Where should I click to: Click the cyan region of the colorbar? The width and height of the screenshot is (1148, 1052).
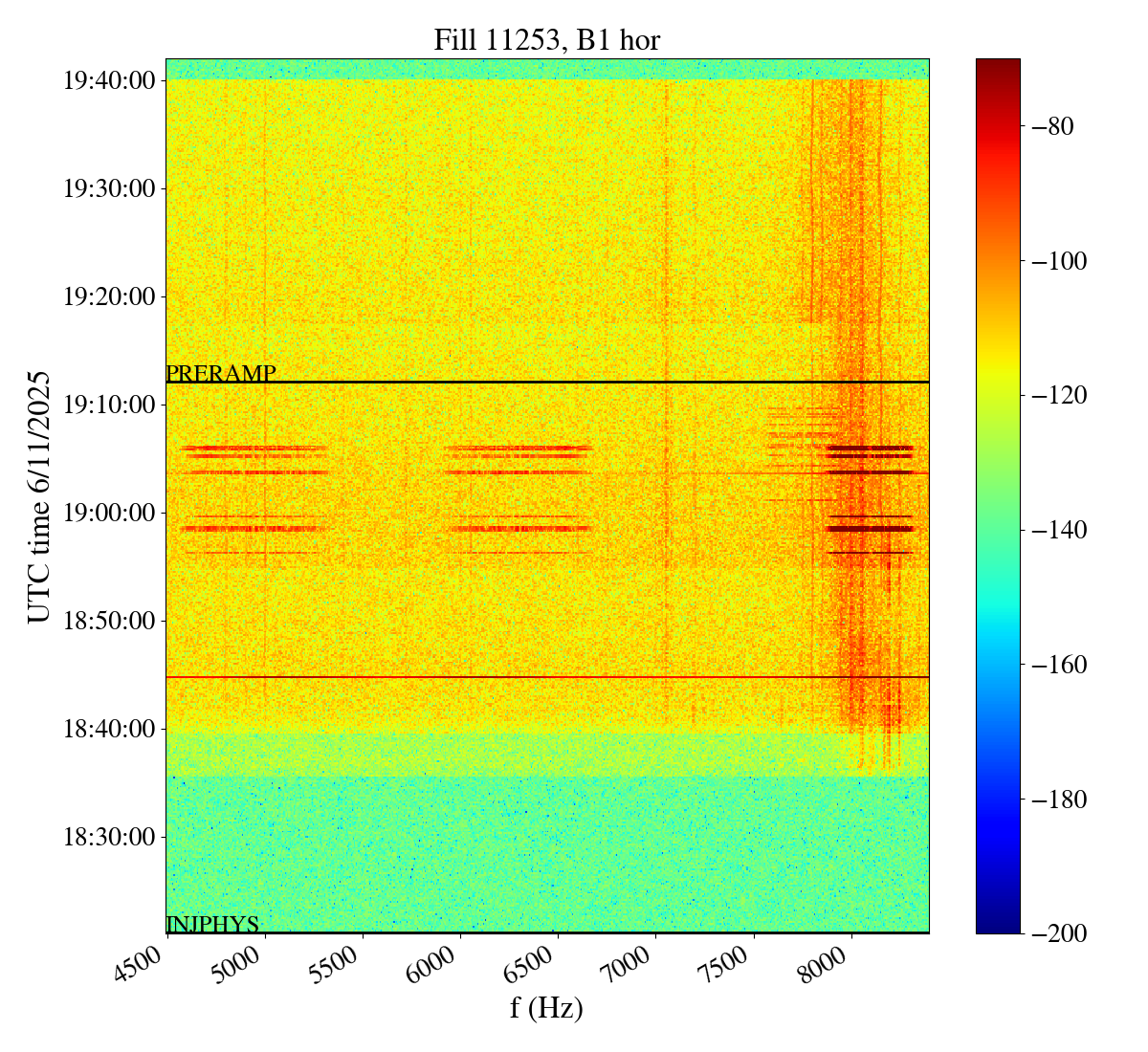998,631
